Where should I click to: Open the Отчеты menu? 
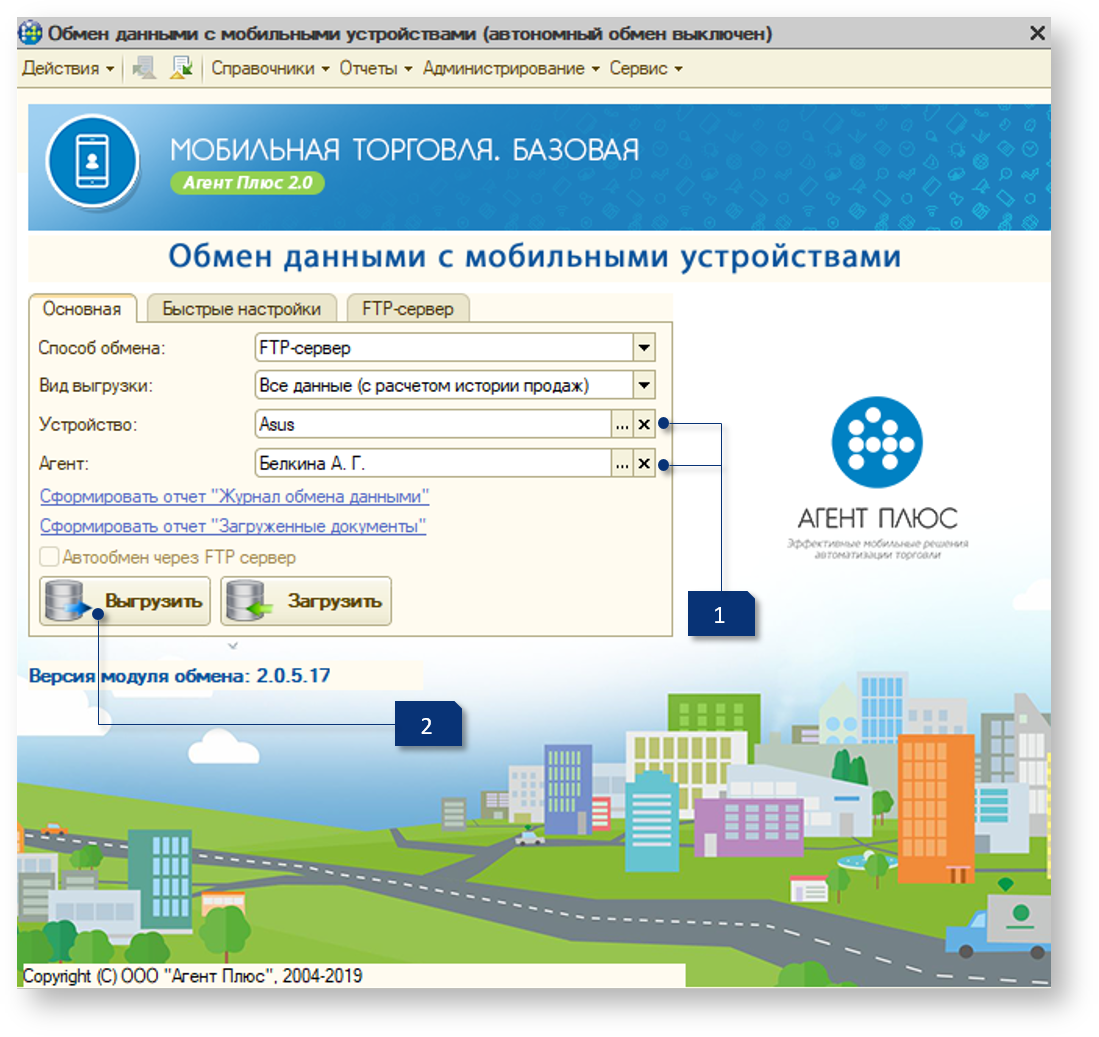point(375,69)
